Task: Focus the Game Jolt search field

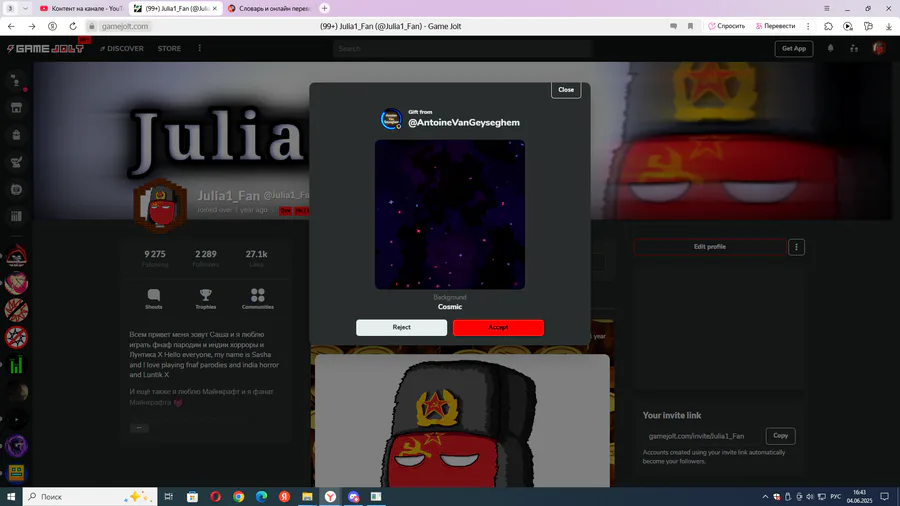Action: 461,49
